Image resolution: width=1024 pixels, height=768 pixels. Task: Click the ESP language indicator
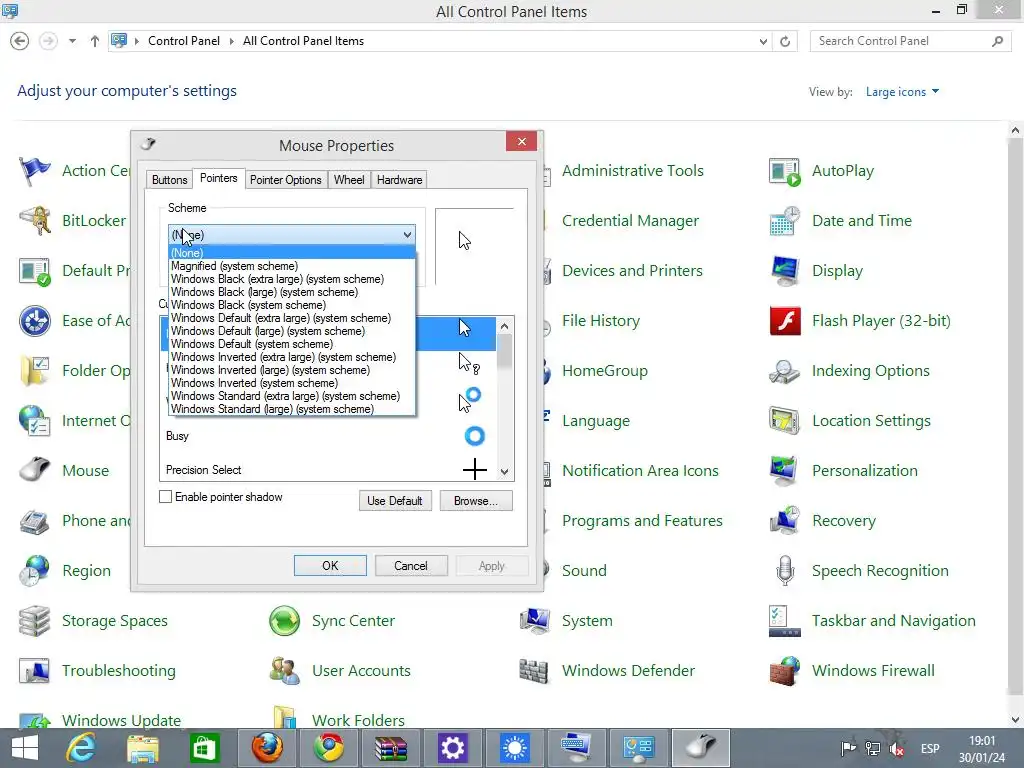coord(930,748)
